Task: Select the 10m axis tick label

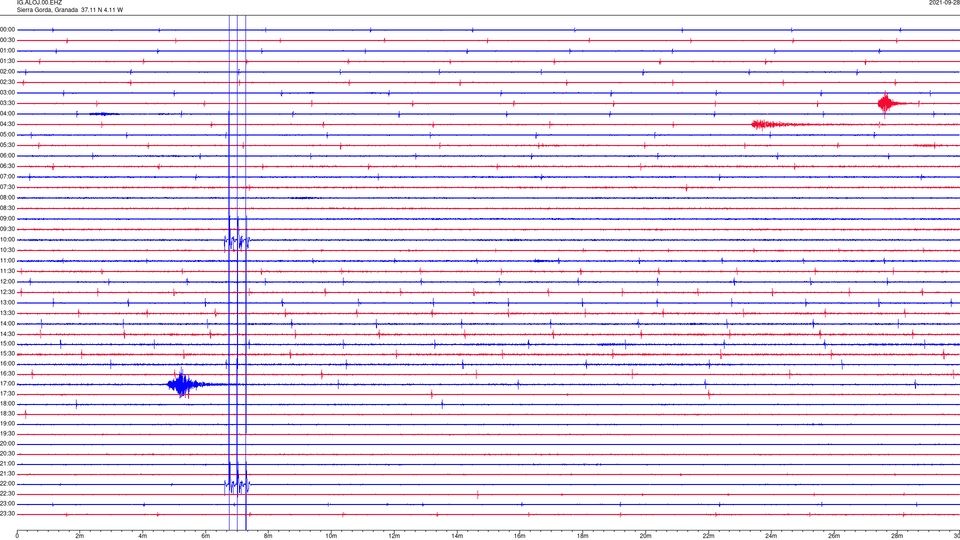Action: [331, 536]
